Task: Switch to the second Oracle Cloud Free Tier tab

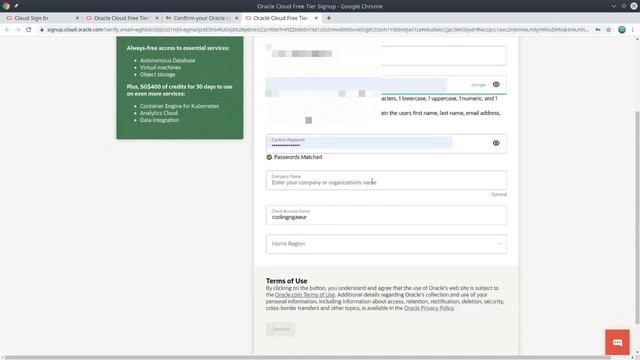Action: 121,18
